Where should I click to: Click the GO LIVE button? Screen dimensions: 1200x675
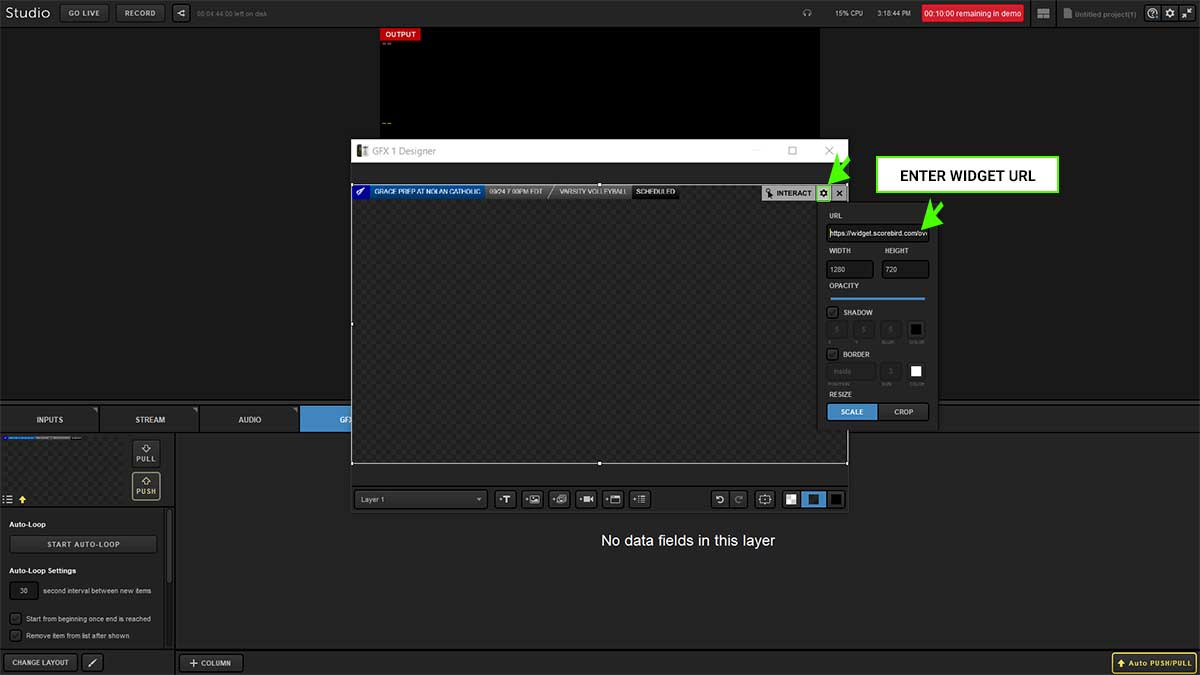(84, 13)
